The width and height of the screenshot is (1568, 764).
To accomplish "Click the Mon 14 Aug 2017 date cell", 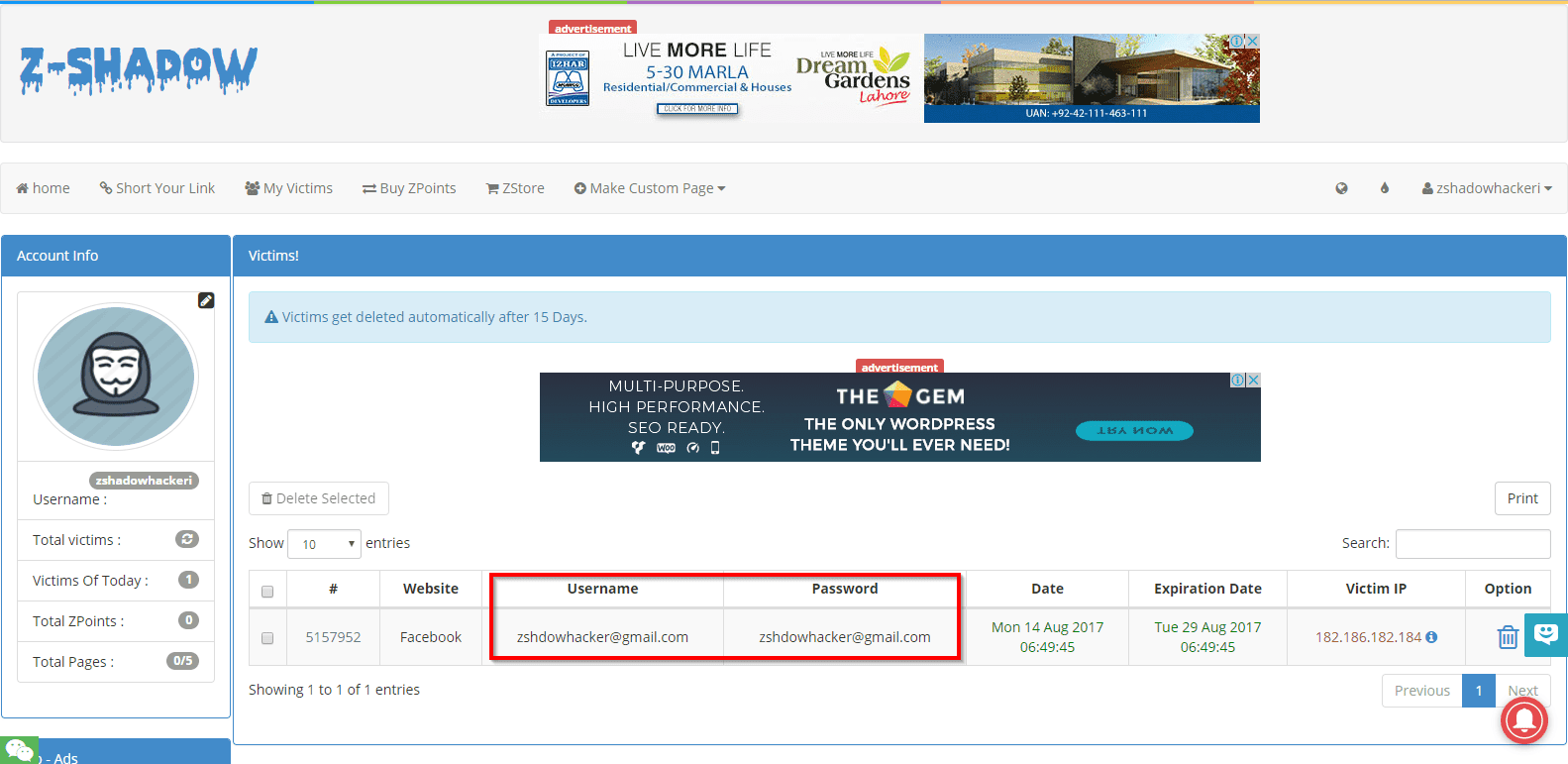I will pyautogui.click(x=1047, y=637).
